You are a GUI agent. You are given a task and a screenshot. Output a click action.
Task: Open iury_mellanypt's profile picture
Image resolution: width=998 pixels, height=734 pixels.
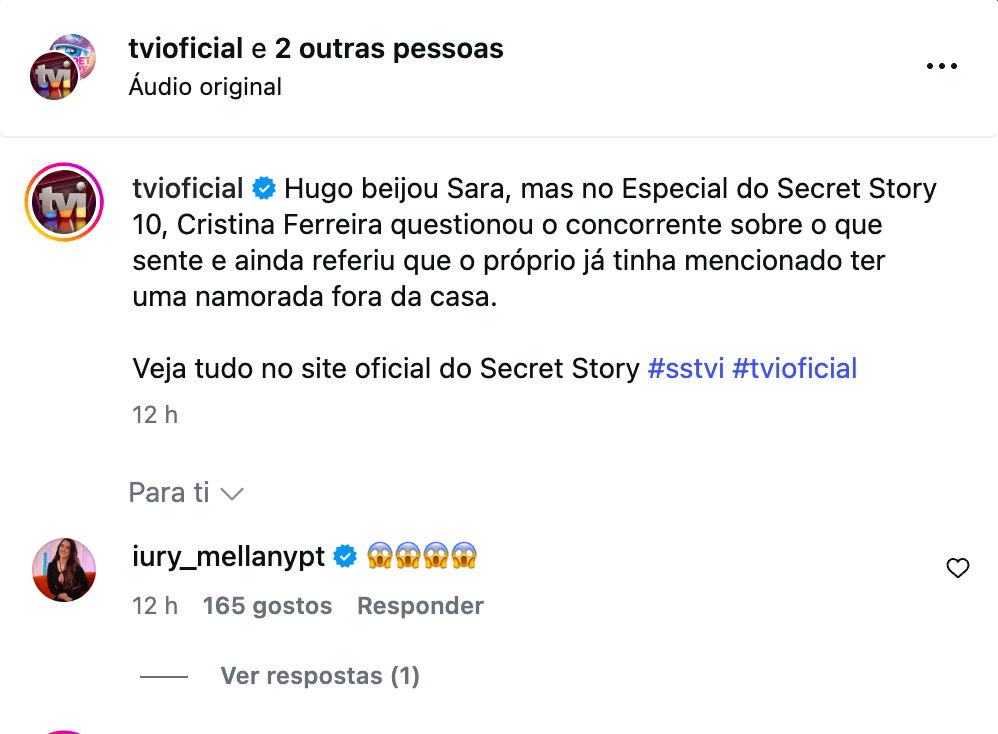click(x=64, y=570)
